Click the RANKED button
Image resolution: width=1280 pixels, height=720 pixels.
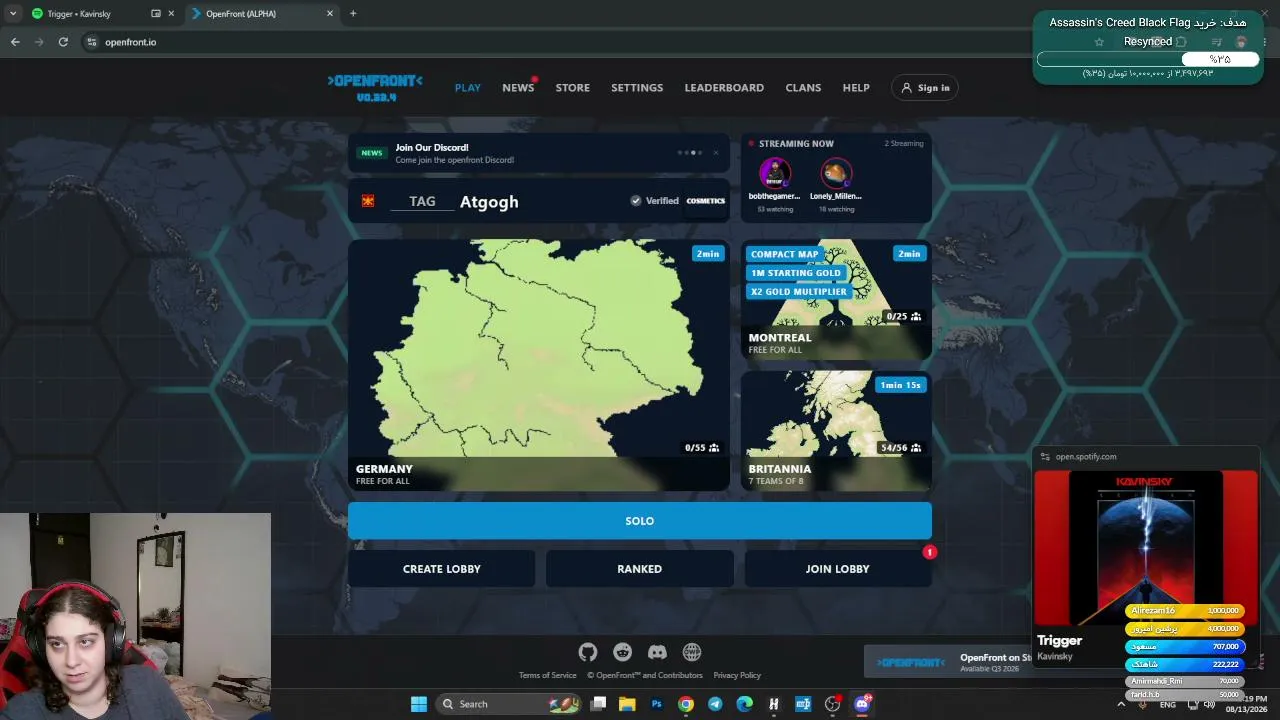click(x=640, y=569)
